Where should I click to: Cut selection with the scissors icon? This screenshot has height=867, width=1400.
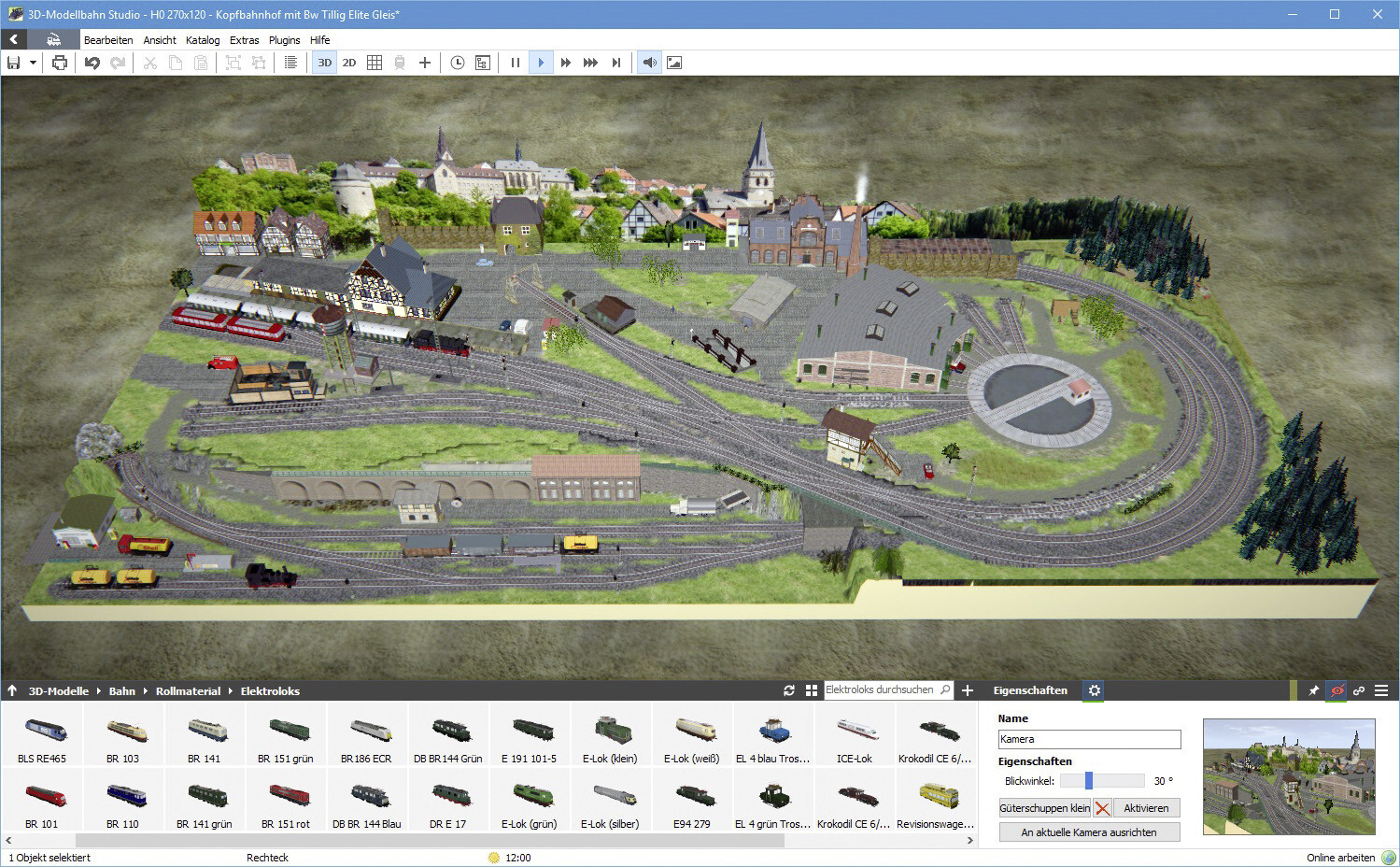point(149,63)
